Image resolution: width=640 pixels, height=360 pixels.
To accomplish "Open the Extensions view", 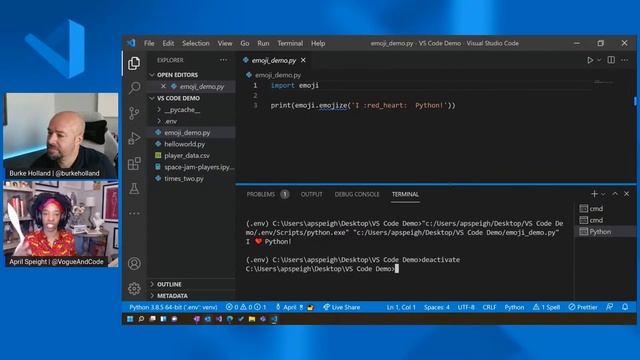I will click(x=134, y=164).
